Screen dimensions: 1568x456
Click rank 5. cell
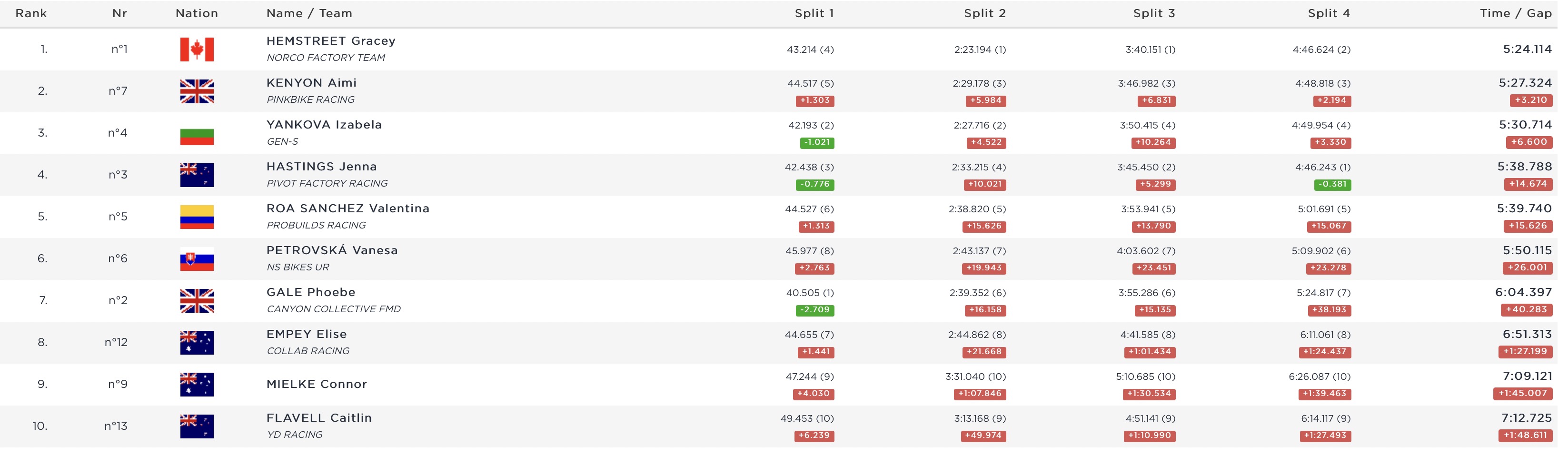[43, 218]
